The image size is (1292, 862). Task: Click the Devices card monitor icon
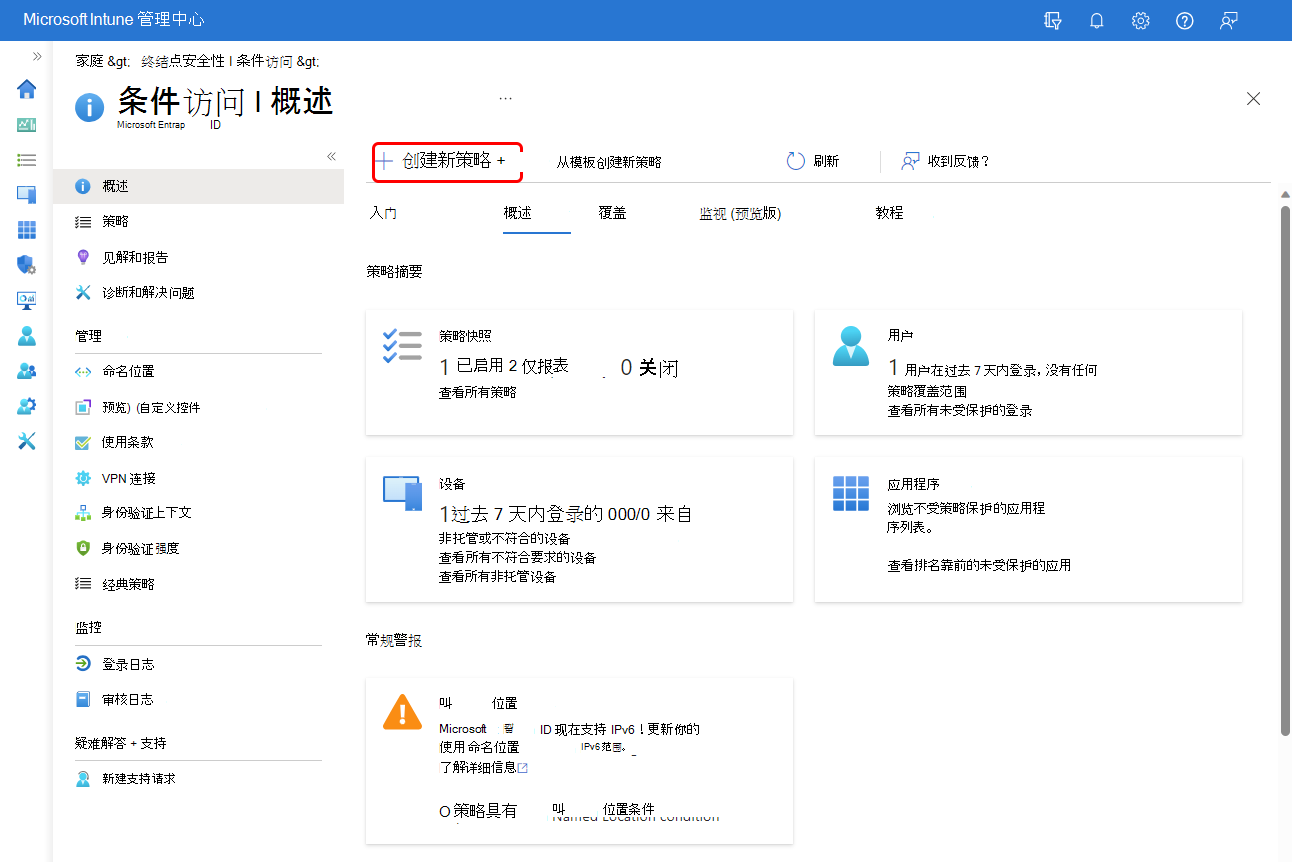[x=403, y=493]
